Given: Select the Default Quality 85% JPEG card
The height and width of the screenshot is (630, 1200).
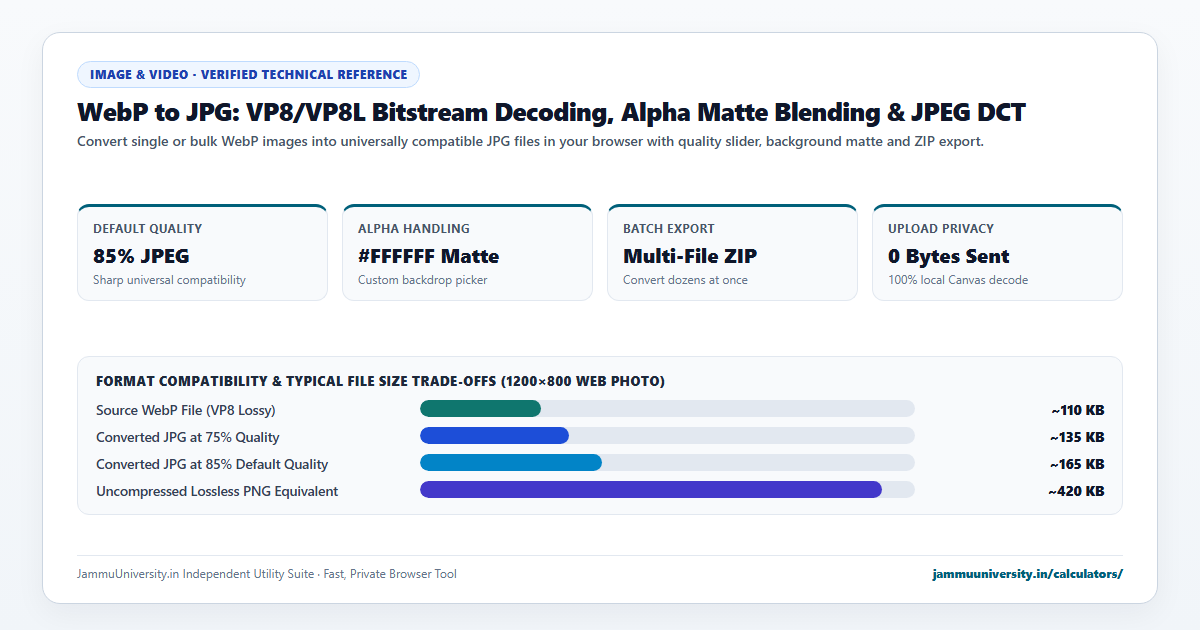Looking at the screenshot, I should tap(202, 252).
